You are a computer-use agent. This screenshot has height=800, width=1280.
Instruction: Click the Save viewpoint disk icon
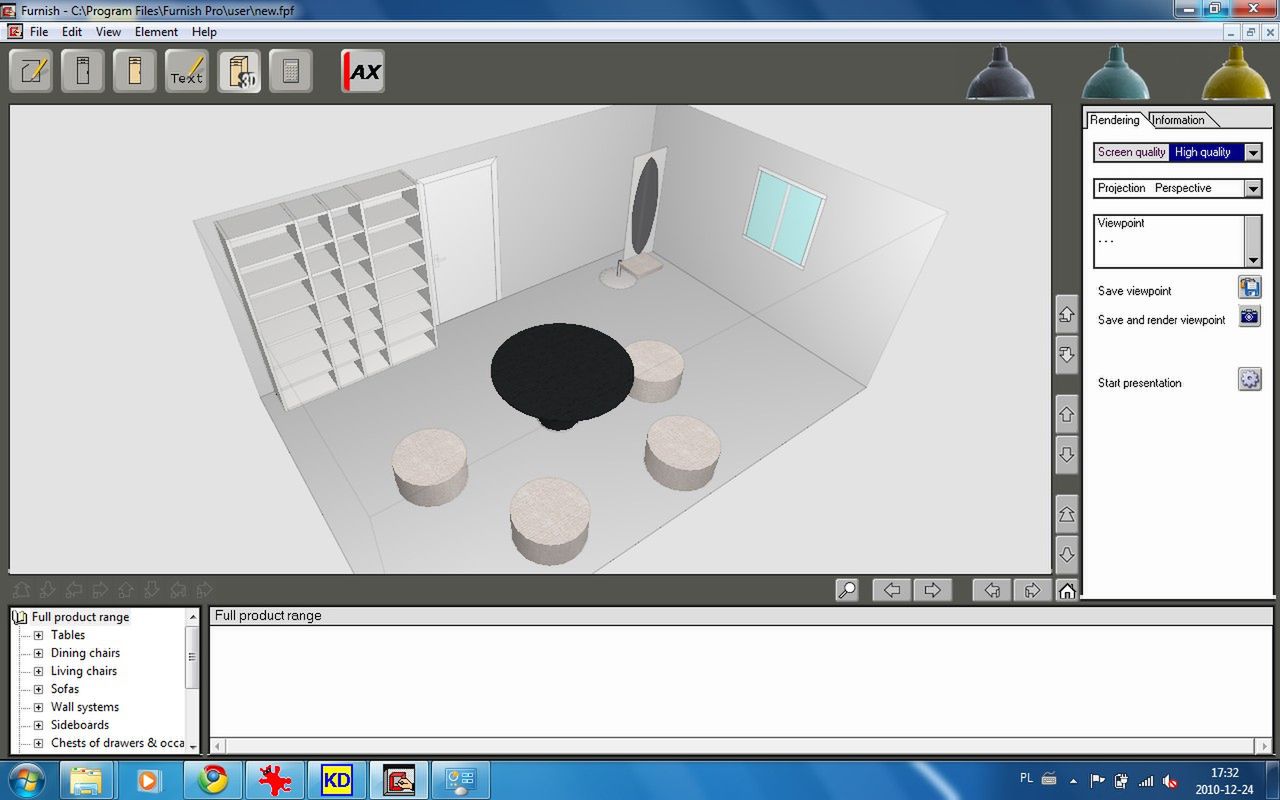point(1249,287)
